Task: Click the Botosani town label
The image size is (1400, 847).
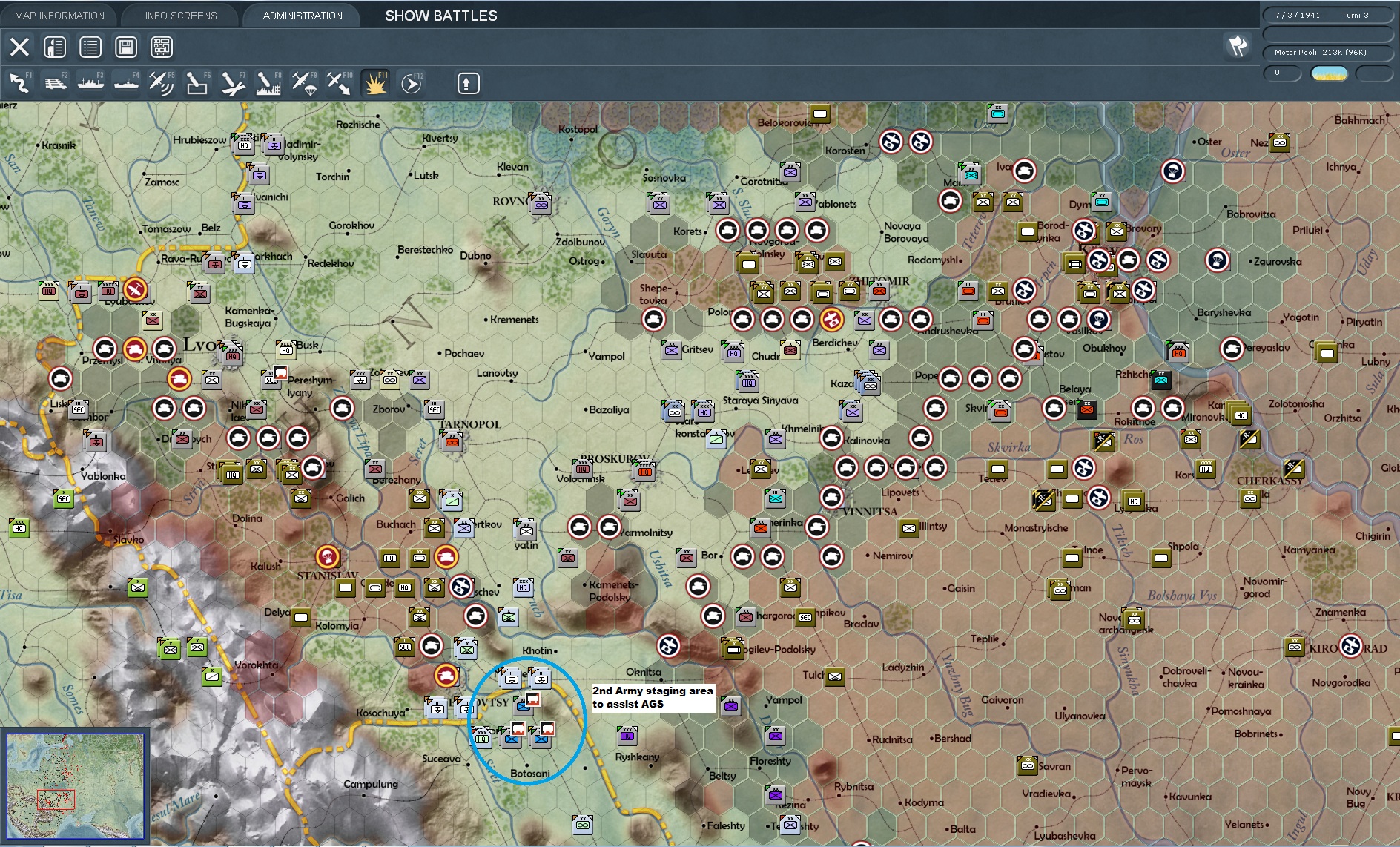Action: (530, 774)
